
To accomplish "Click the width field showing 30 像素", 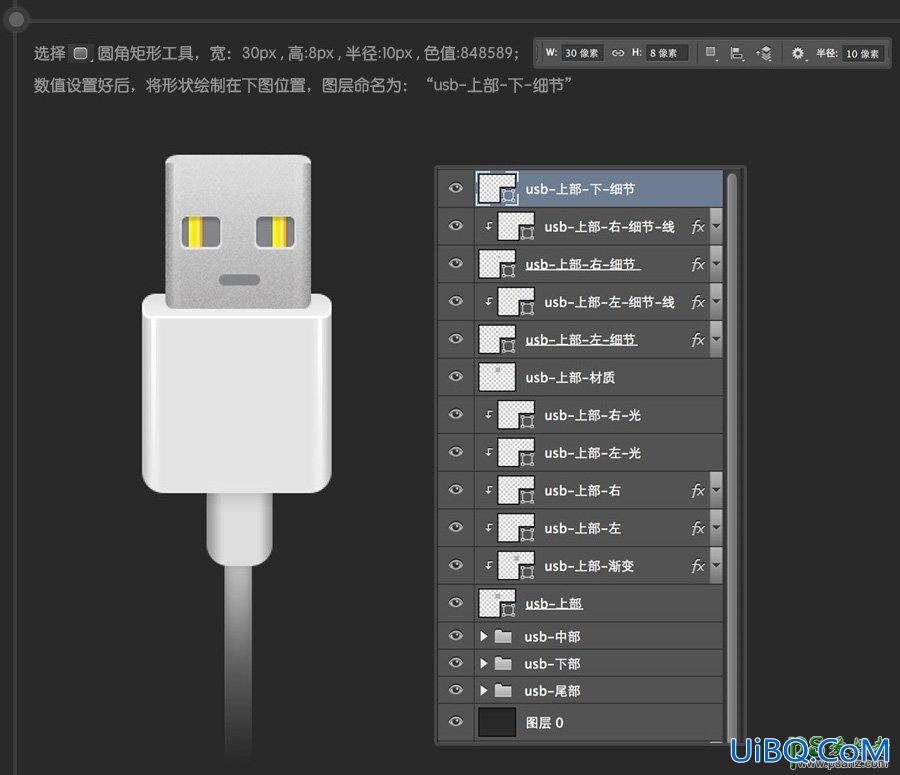I will pos(581,53).
